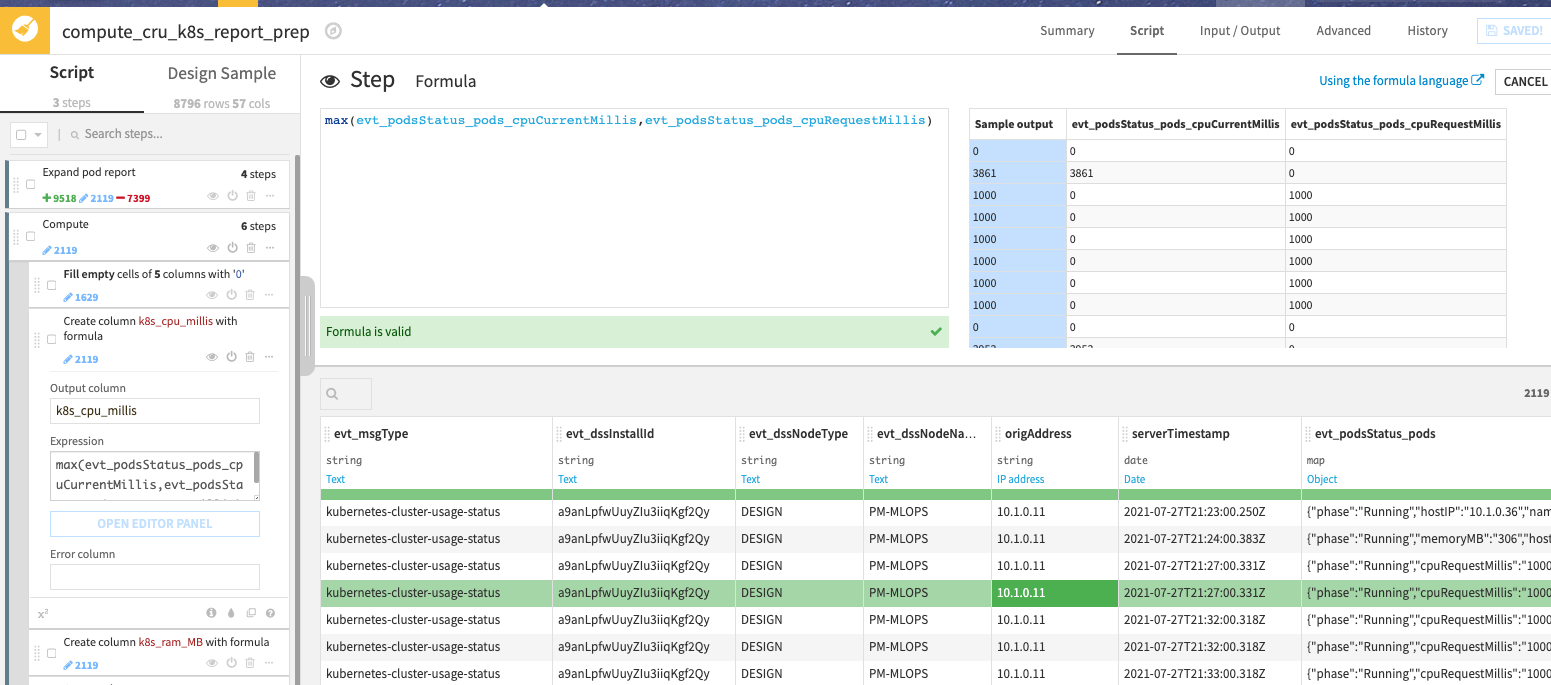Click the pencil icon on Compute group
The image size is (1551, 685).
47,250
